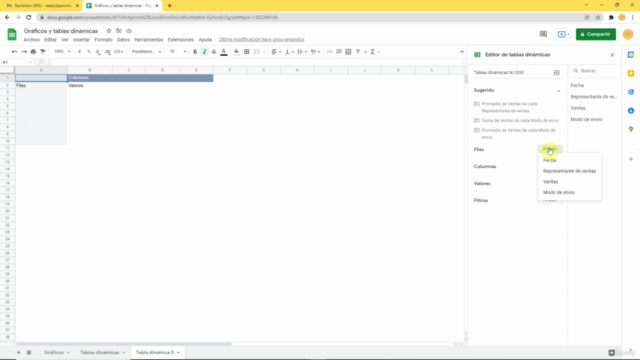
Task: Click the Última modificación link
Action: click(x=261, y=40)
